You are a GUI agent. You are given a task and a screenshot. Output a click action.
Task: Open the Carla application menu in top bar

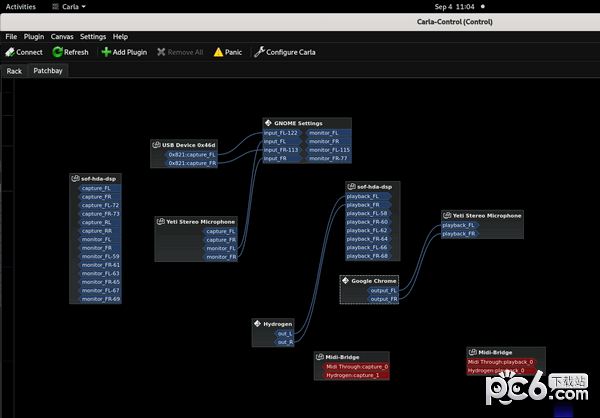click(x=69, y=7)
